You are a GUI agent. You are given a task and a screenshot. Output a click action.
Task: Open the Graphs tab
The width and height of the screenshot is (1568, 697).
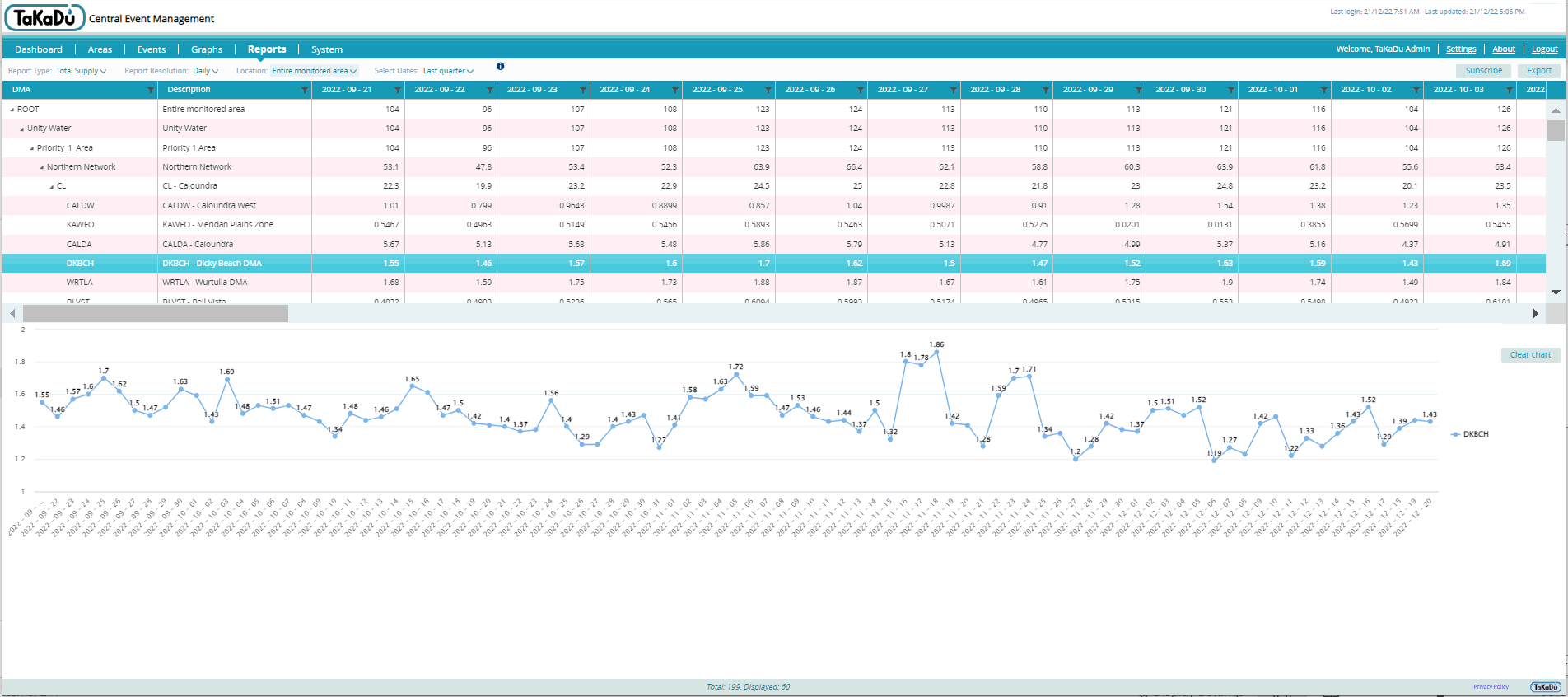207,49
